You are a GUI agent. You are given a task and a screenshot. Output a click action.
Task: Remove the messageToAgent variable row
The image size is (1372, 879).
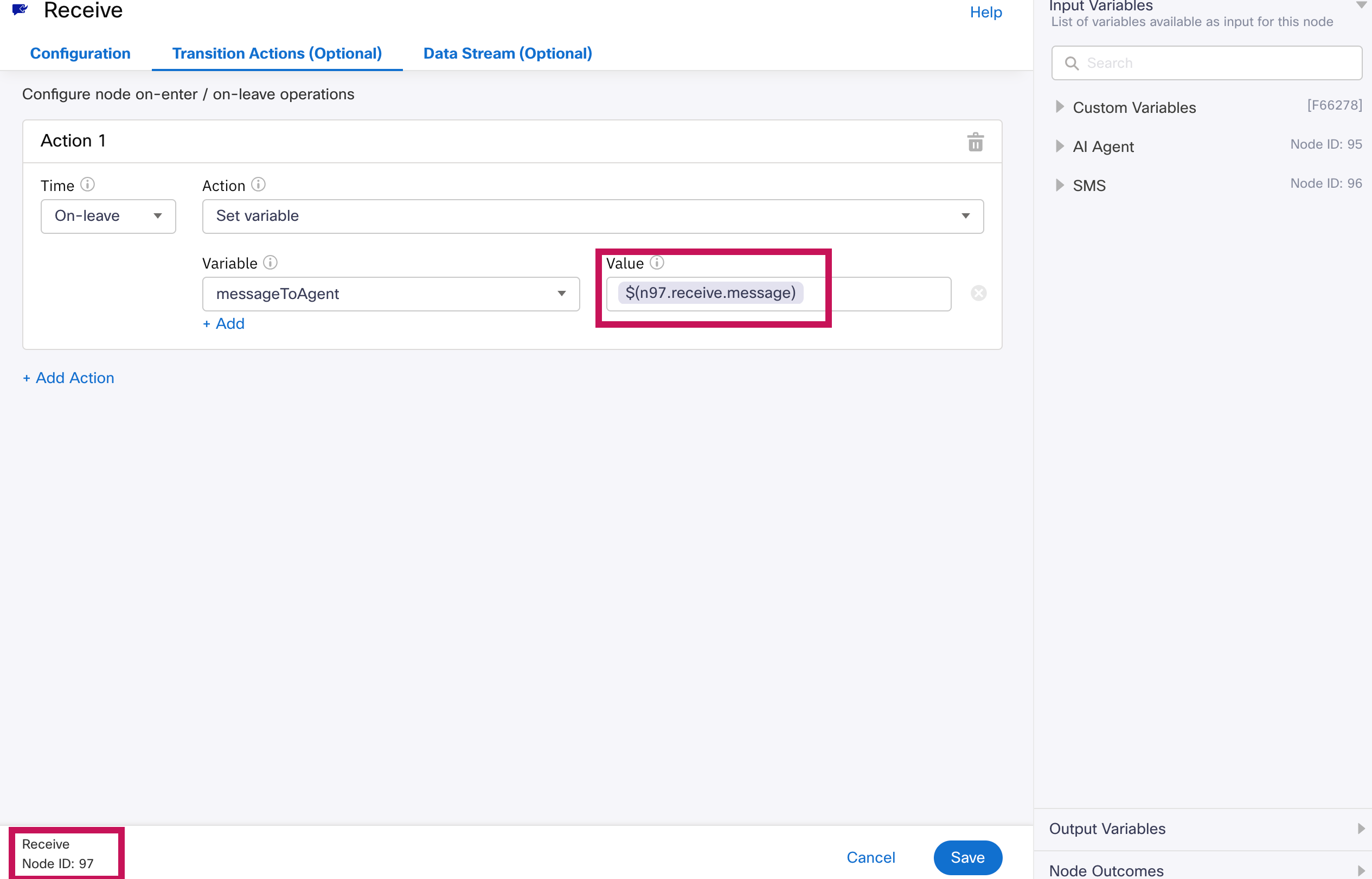978,294
